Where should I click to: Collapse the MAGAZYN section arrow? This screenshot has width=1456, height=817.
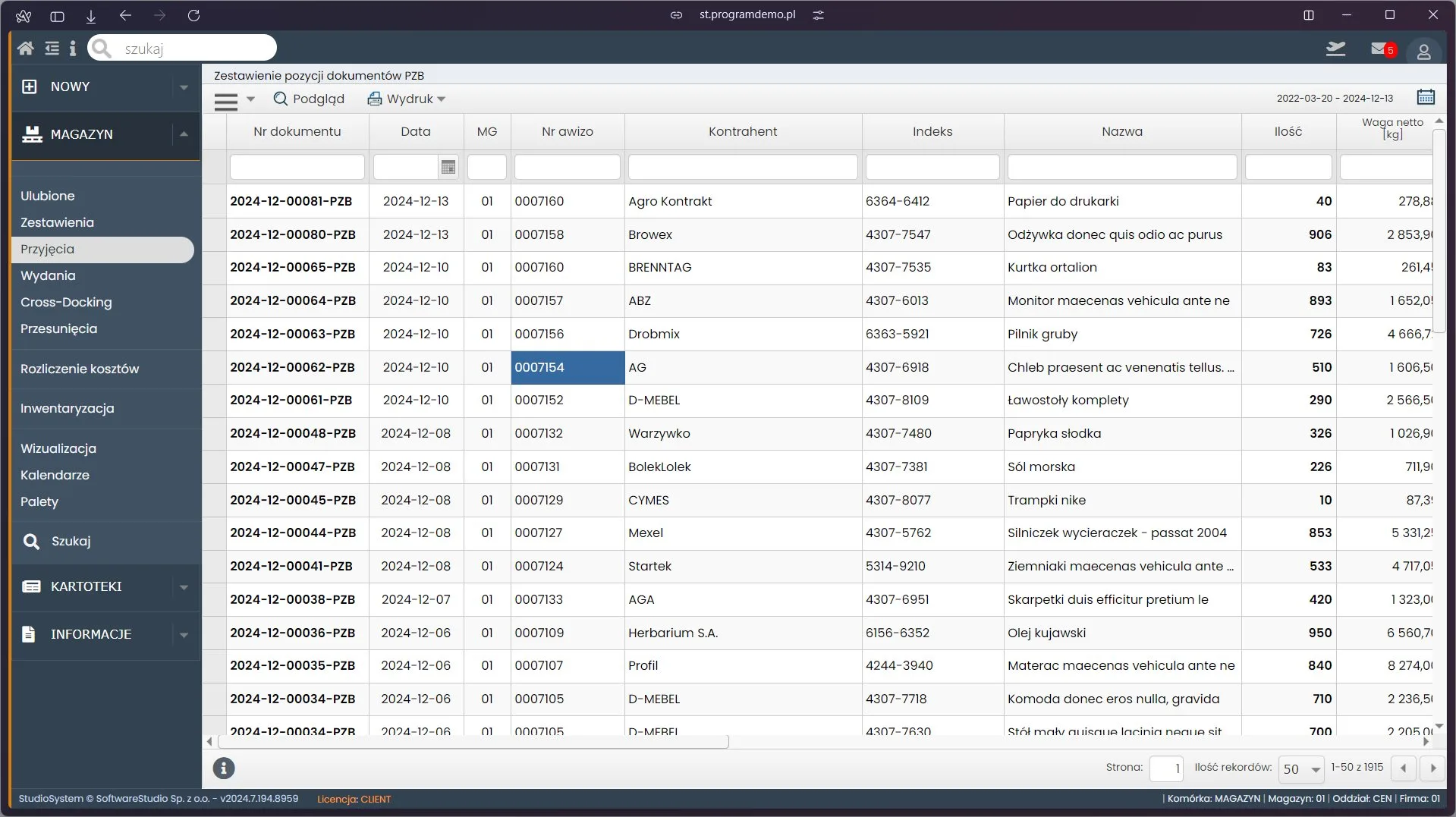pyautogui.click(x=184, y=134)
